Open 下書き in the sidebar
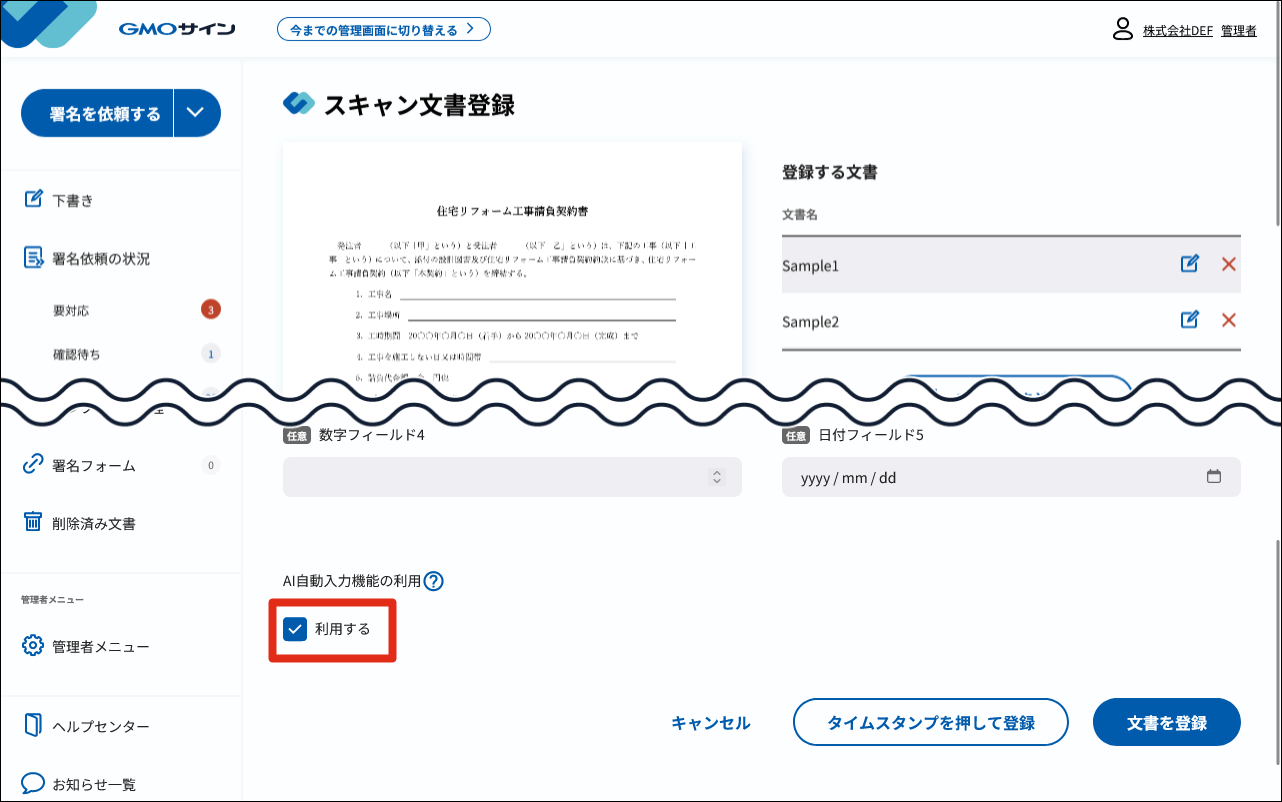 72,200
